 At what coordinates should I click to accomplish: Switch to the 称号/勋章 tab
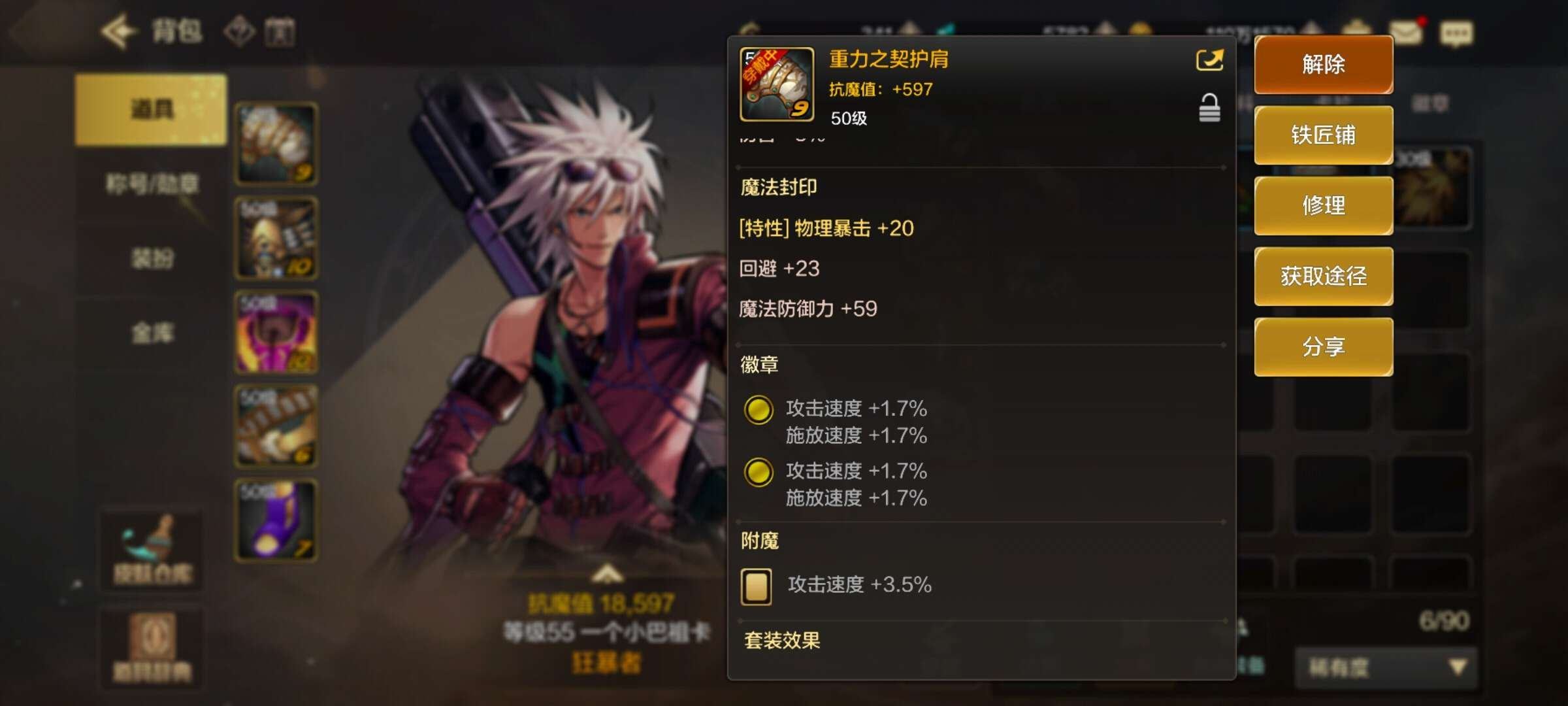point(152,184)
